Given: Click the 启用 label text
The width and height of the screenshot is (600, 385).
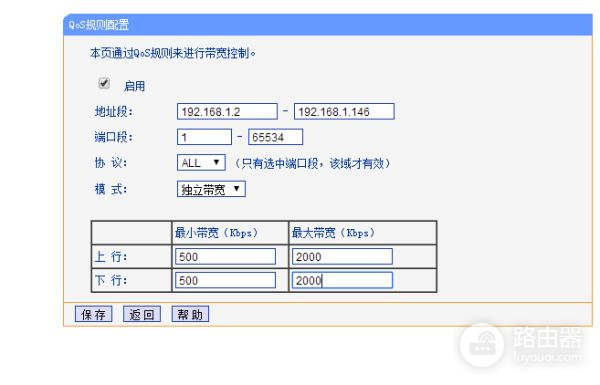Looking at the screenshot, I should [134, 86].
